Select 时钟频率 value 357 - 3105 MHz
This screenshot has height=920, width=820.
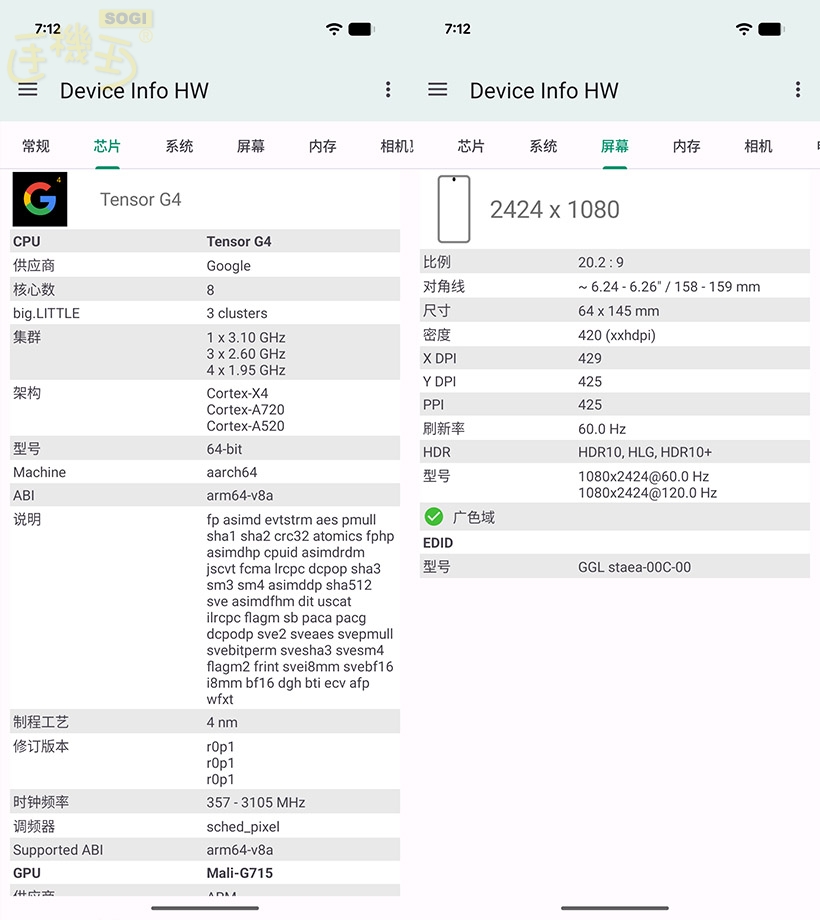256,802
